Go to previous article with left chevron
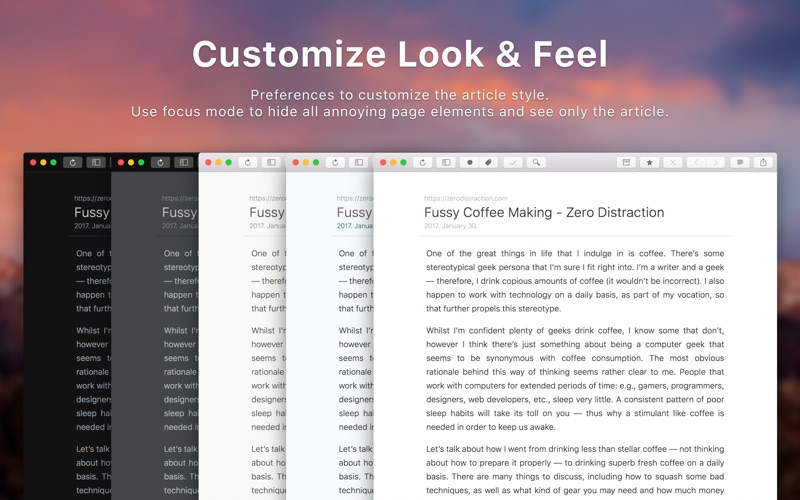 pos(696,162)
